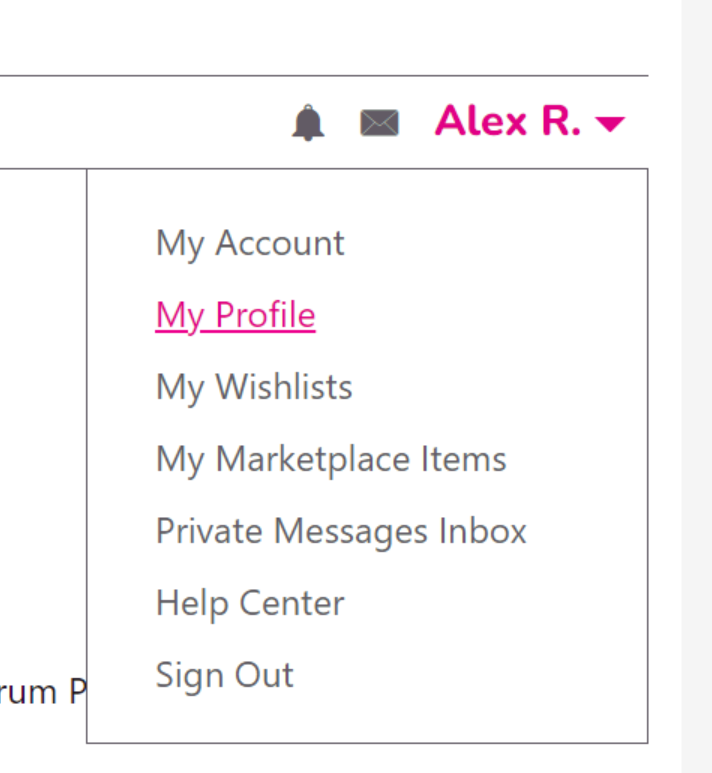This screenshot has height=773, width=712.
Task: Click the pink caret beside Alex R.
Action: tap(609, 124)
